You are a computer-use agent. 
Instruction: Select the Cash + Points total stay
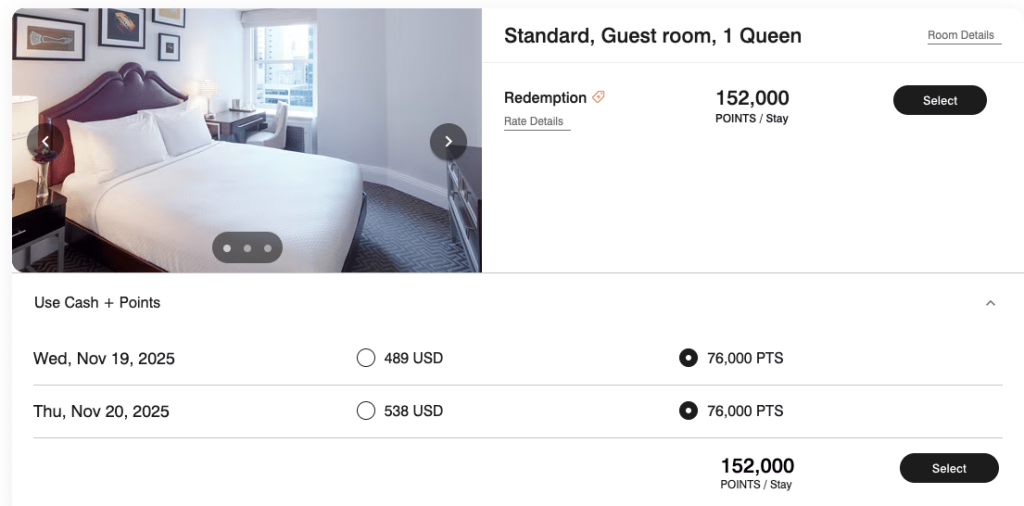pyautogui.click(x=948, y=468)
